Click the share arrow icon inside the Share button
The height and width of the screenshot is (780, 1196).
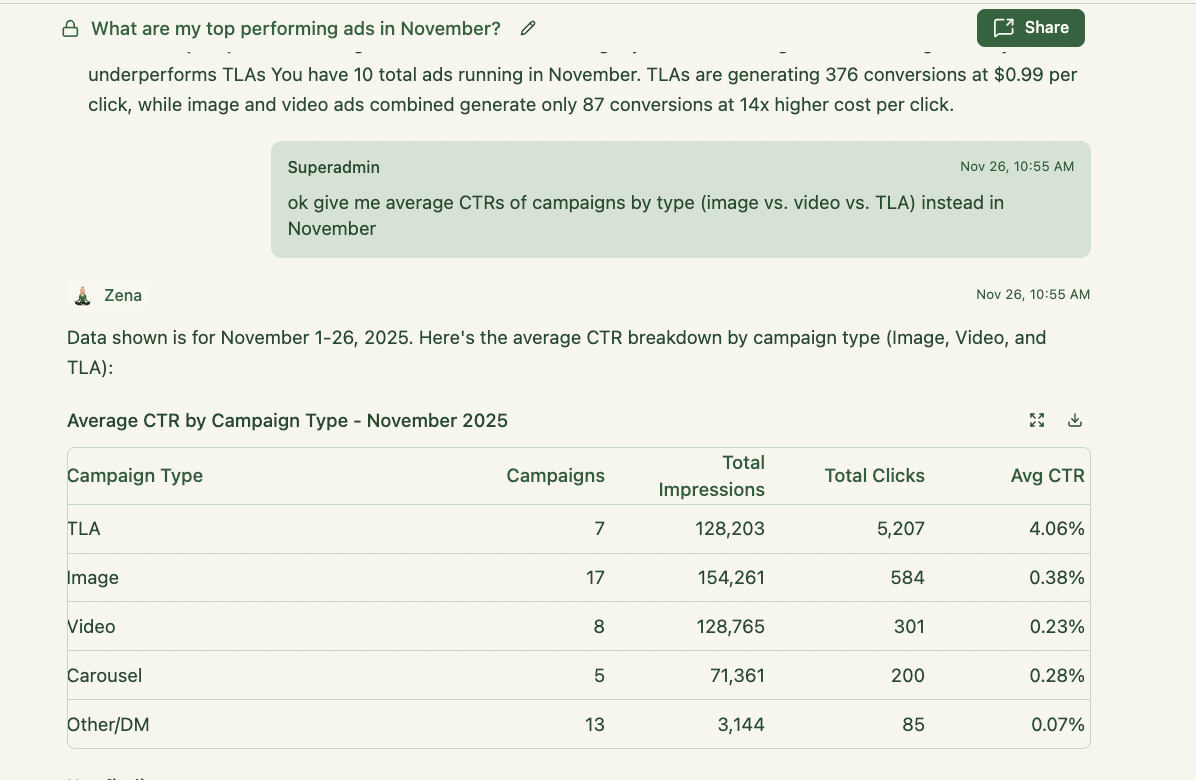point(1004,27)
